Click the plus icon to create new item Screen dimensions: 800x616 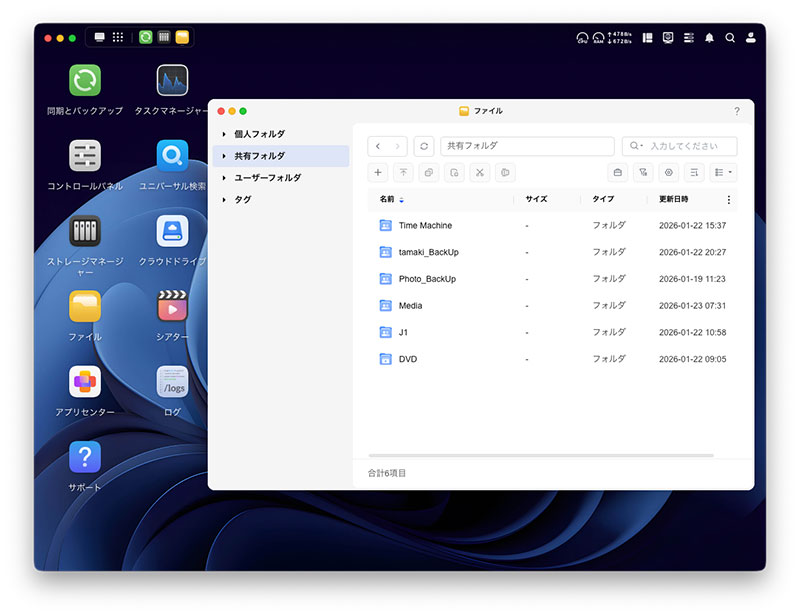[378, 172]
